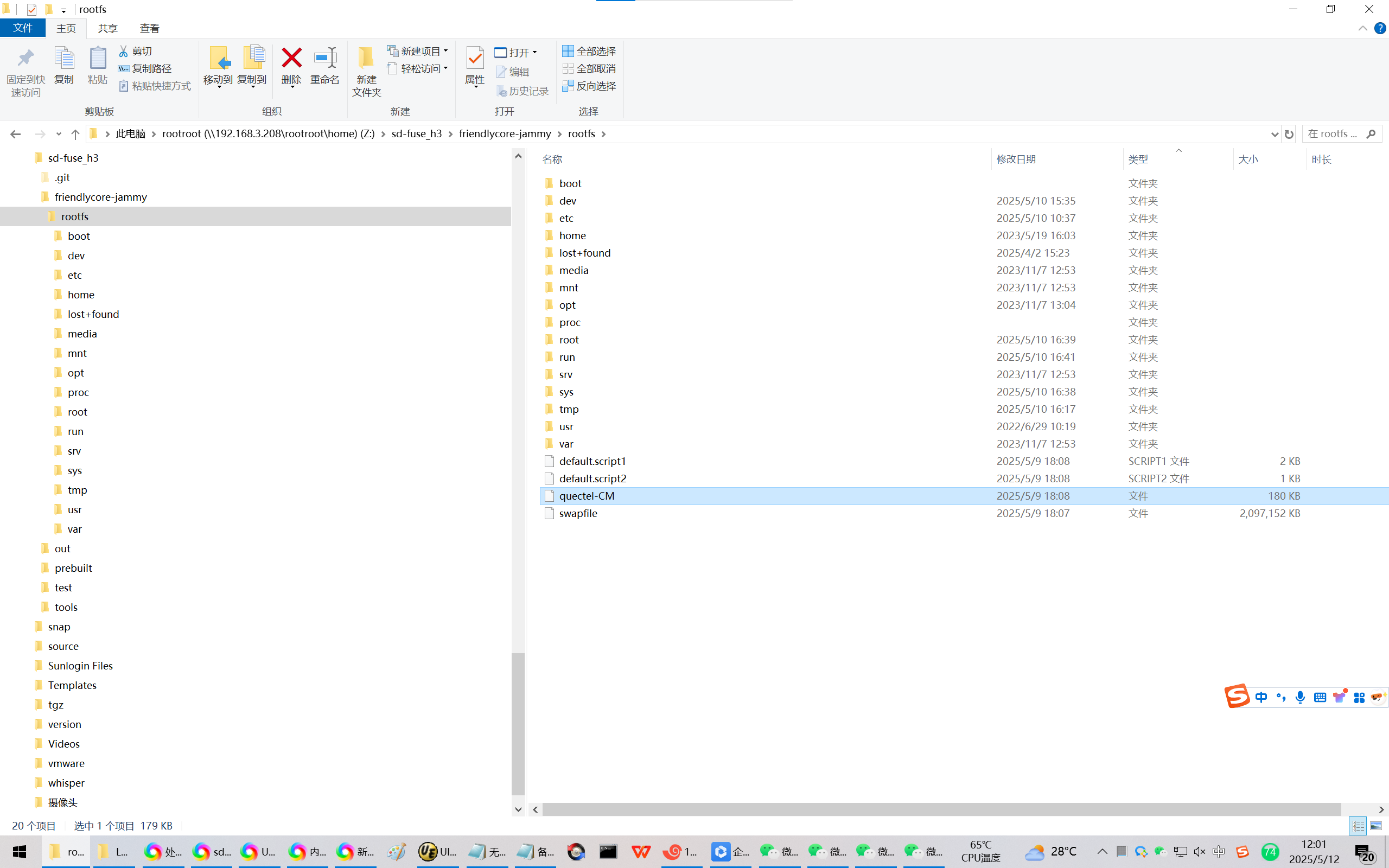Viewport: 1389px width, 868px height.
Task: Switch to large thumbnails view toggle
Action: (x=1376, y=826)
